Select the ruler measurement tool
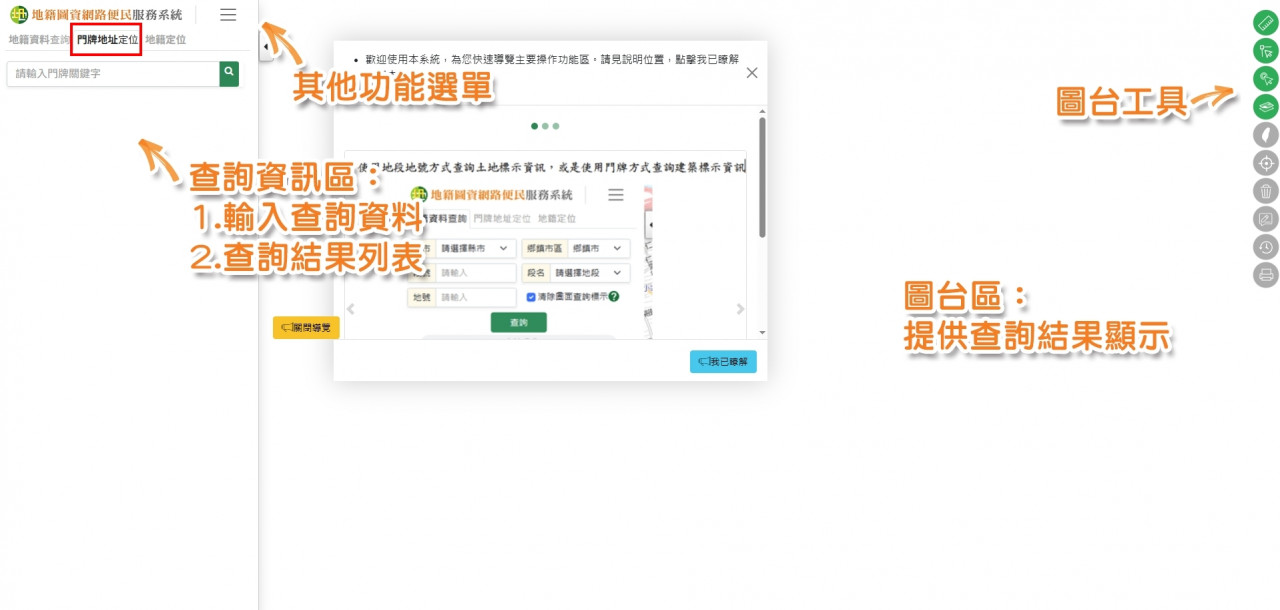1280x610 pixels. (x=1266, y=23)
